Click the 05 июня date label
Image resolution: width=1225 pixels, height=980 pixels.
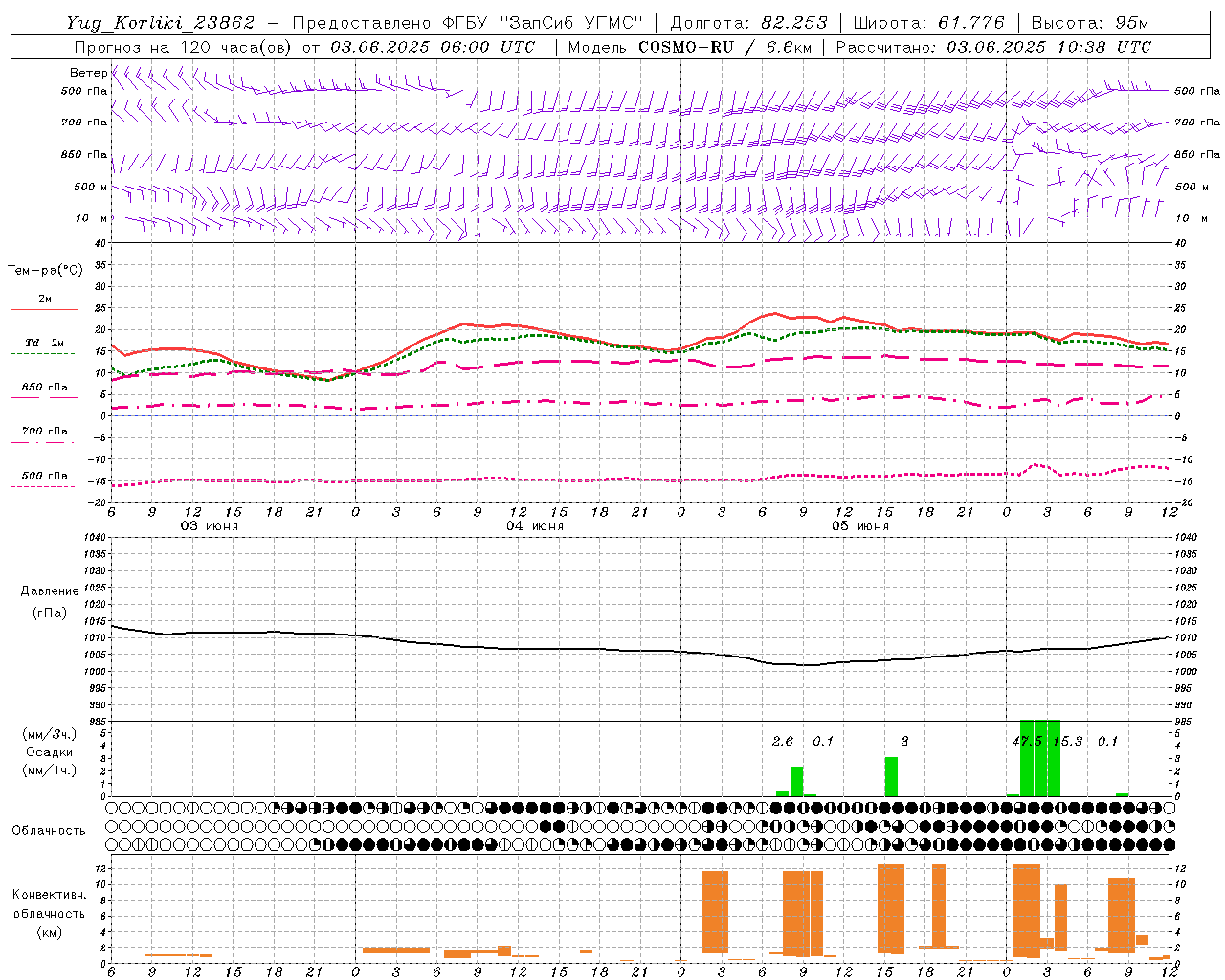tap(860, 526)
